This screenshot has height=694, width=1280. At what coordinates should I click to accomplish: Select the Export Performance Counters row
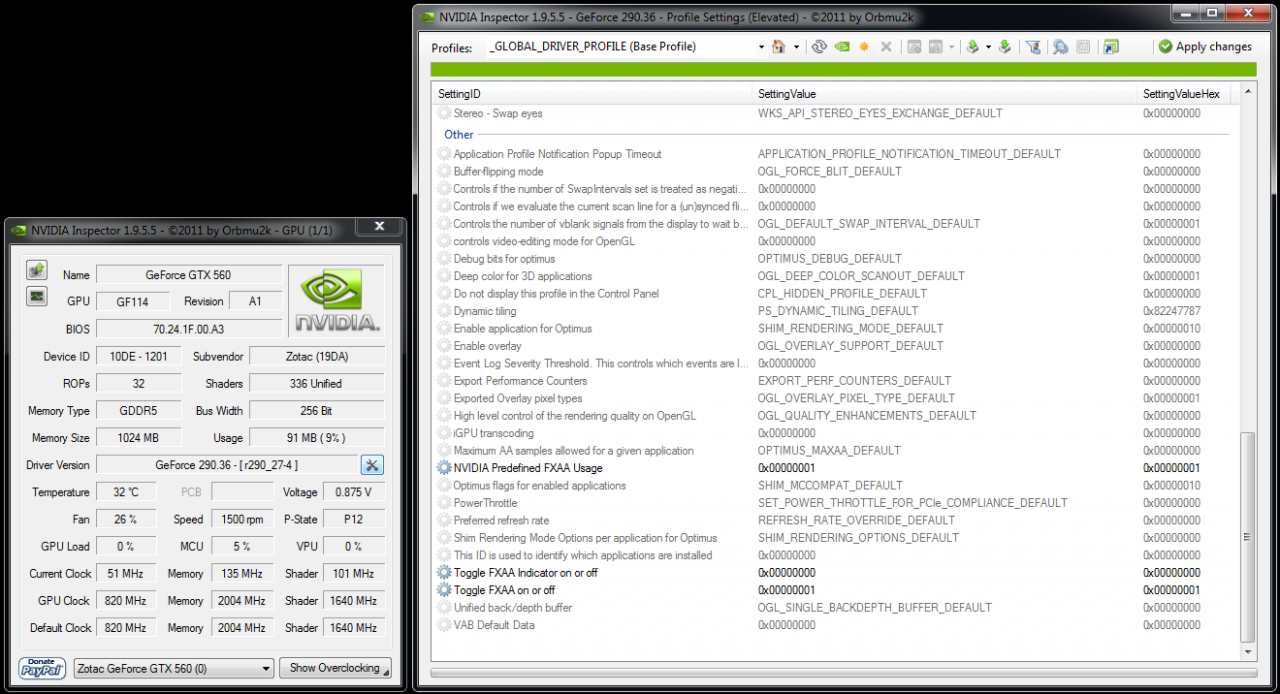coord(832,381)
